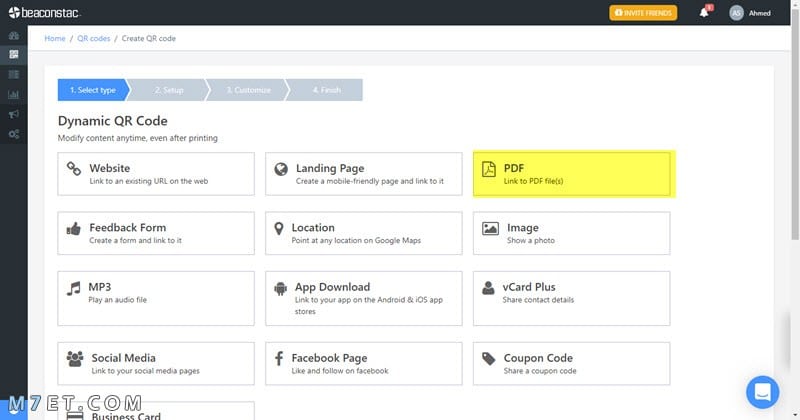Open the QR codes breadcrumb link
Image resolution: width=800 pixels, height=420 pixels.
tap(93, 38)
